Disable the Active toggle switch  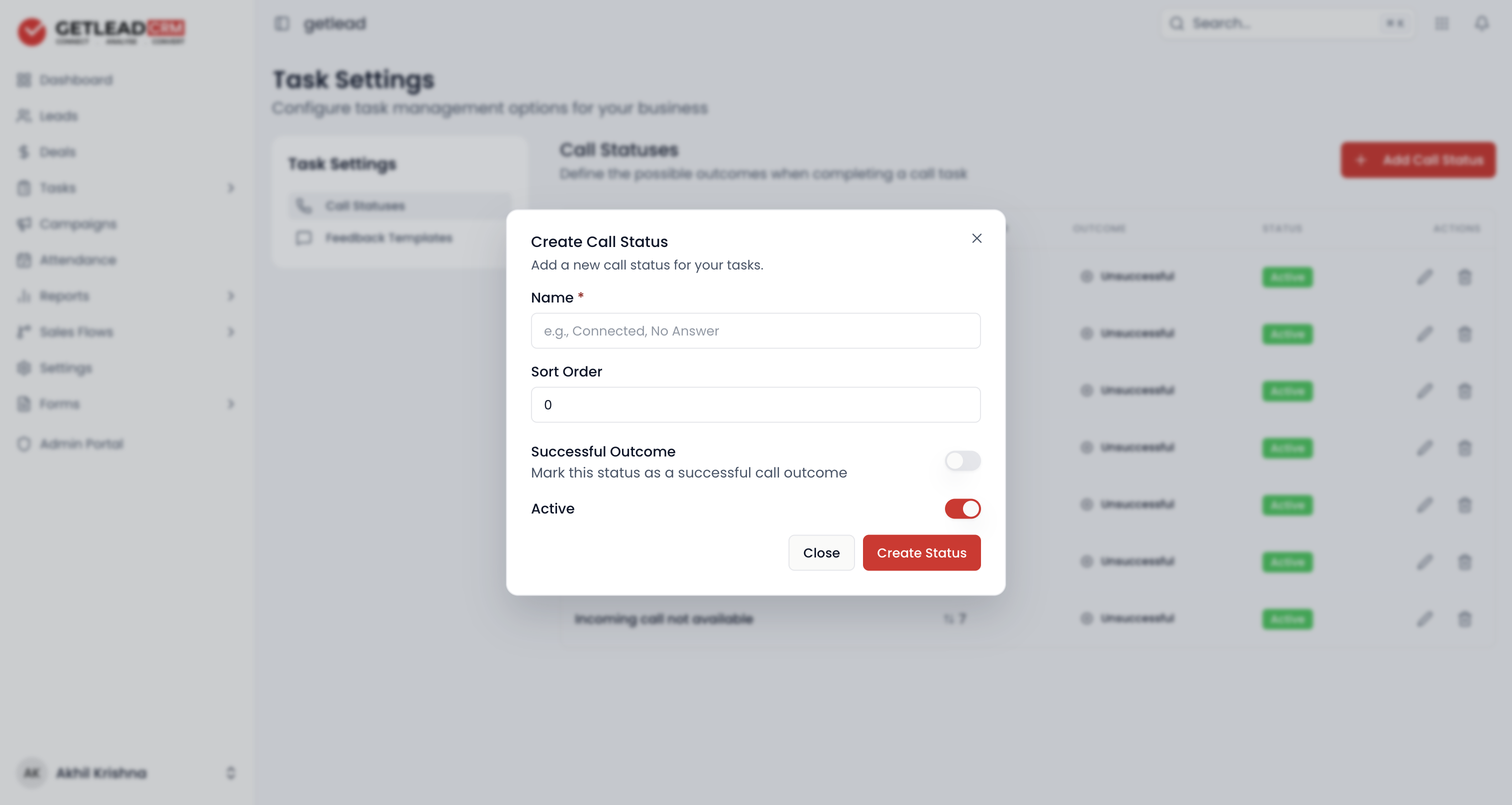(x=962, y=508)
